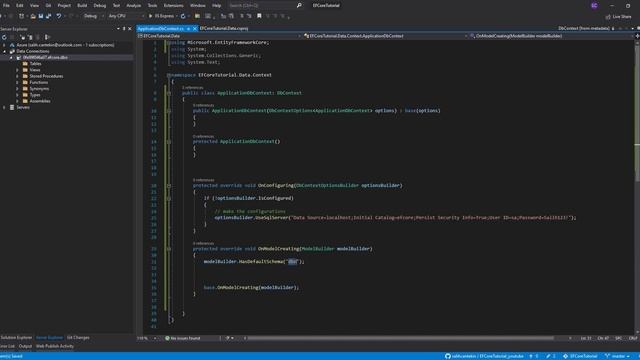Collapse the OnConfiguring method outline
Viewport: 640px width, 360px height.
tap(169, 186)
